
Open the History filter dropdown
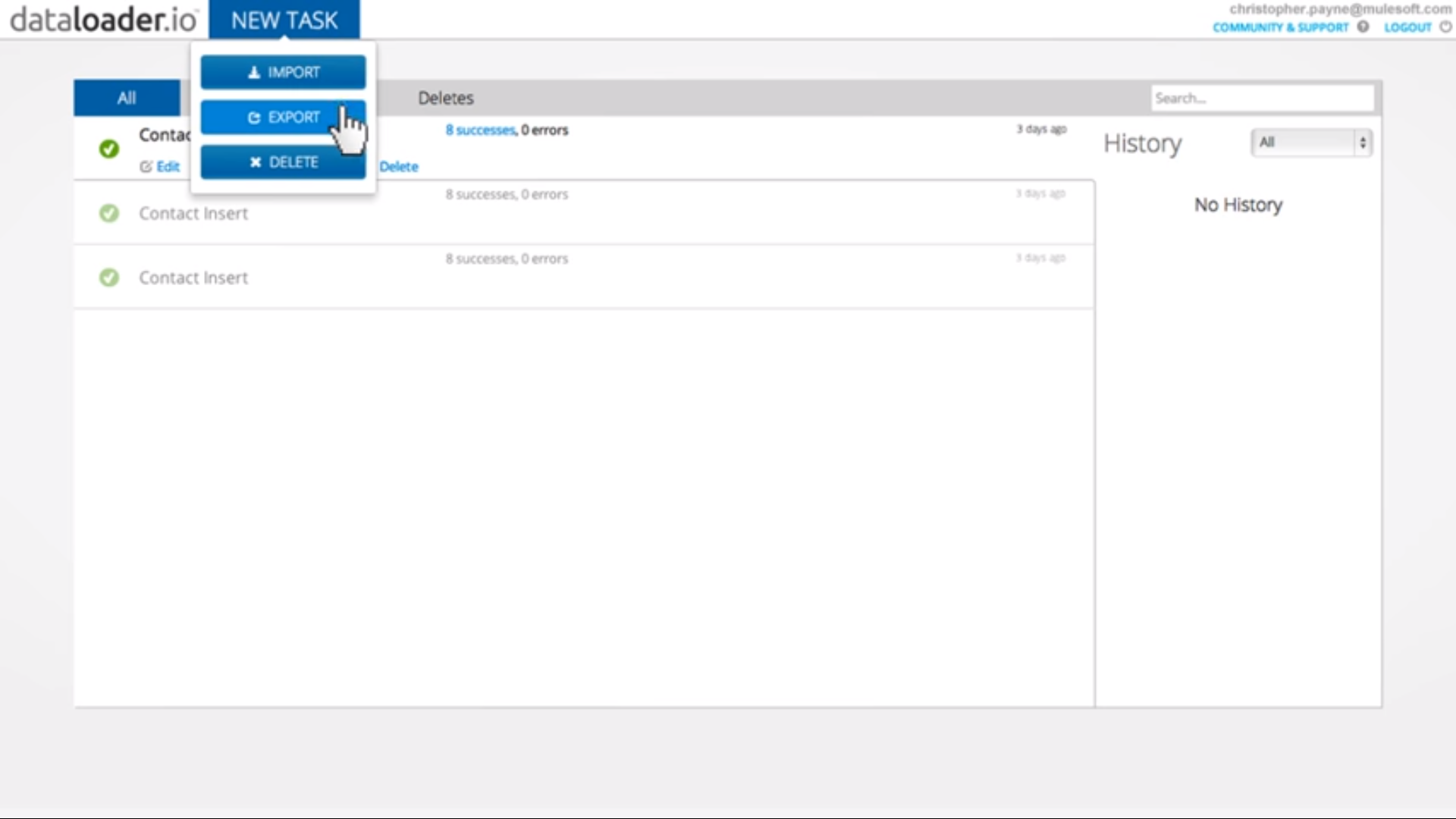[1311, 143]
